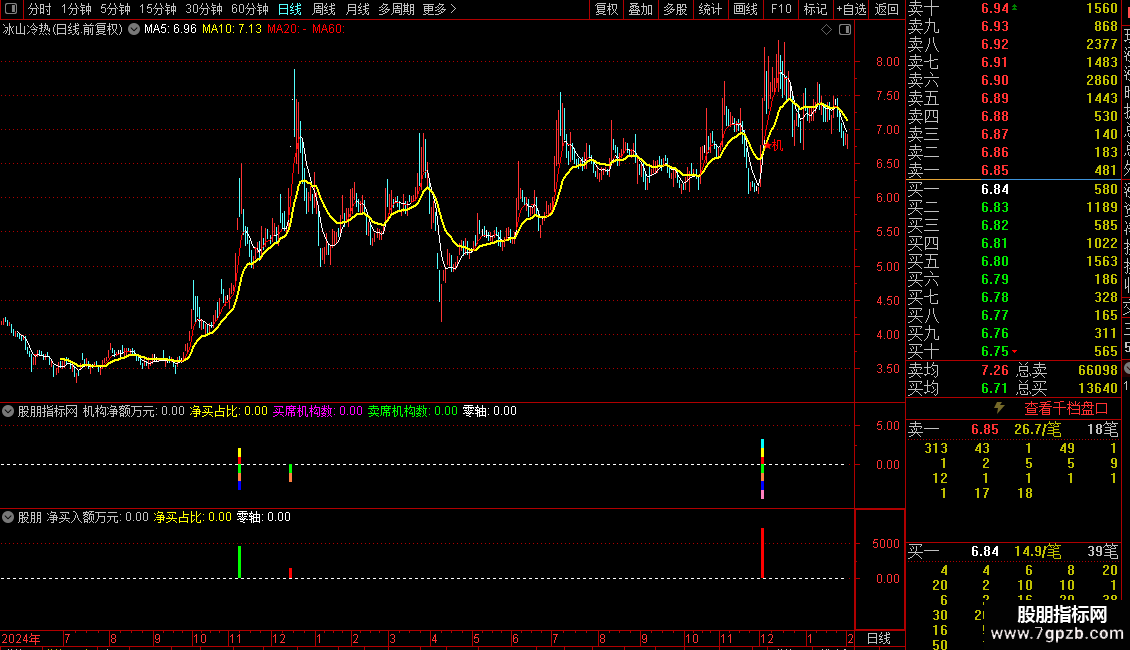Click the 标记 marker tool
1130x650 pixels.
point(815,9)
